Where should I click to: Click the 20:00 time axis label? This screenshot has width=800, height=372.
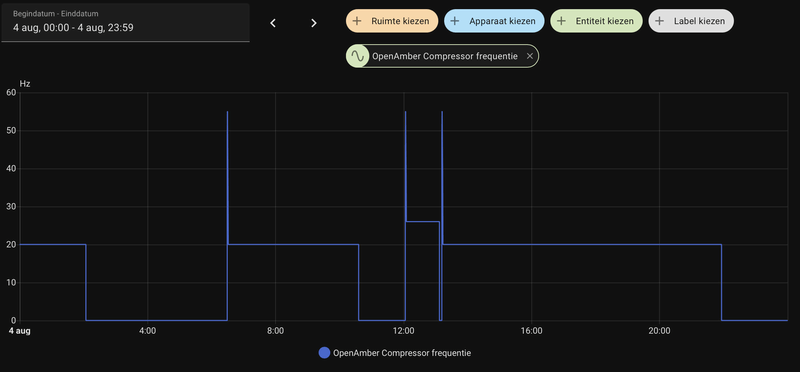659,331
